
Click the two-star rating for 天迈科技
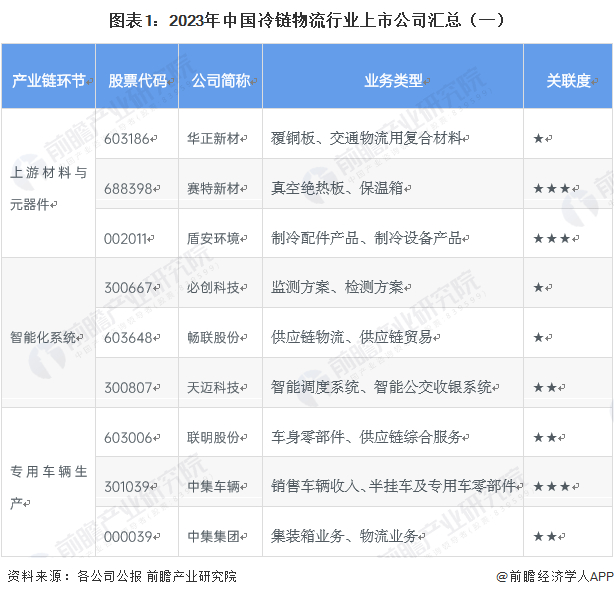tap(545, 388)
